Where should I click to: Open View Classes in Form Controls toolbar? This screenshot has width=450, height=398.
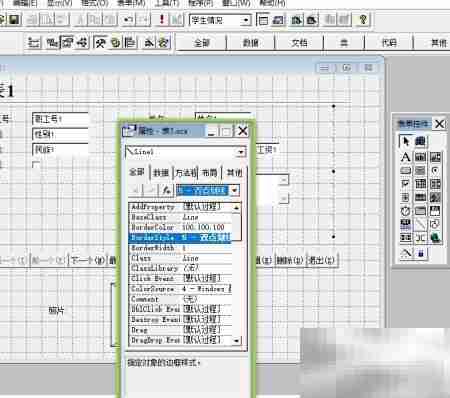click(420, 141)
